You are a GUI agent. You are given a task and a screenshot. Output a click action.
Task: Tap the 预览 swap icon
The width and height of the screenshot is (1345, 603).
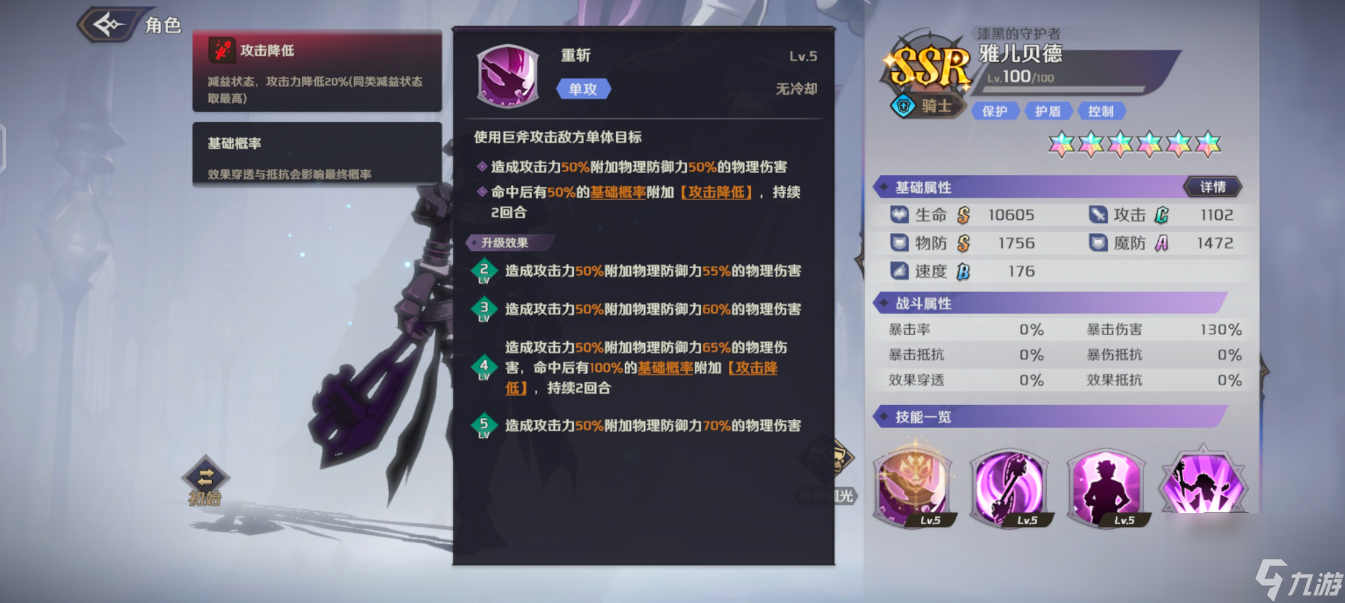(206, 476)
